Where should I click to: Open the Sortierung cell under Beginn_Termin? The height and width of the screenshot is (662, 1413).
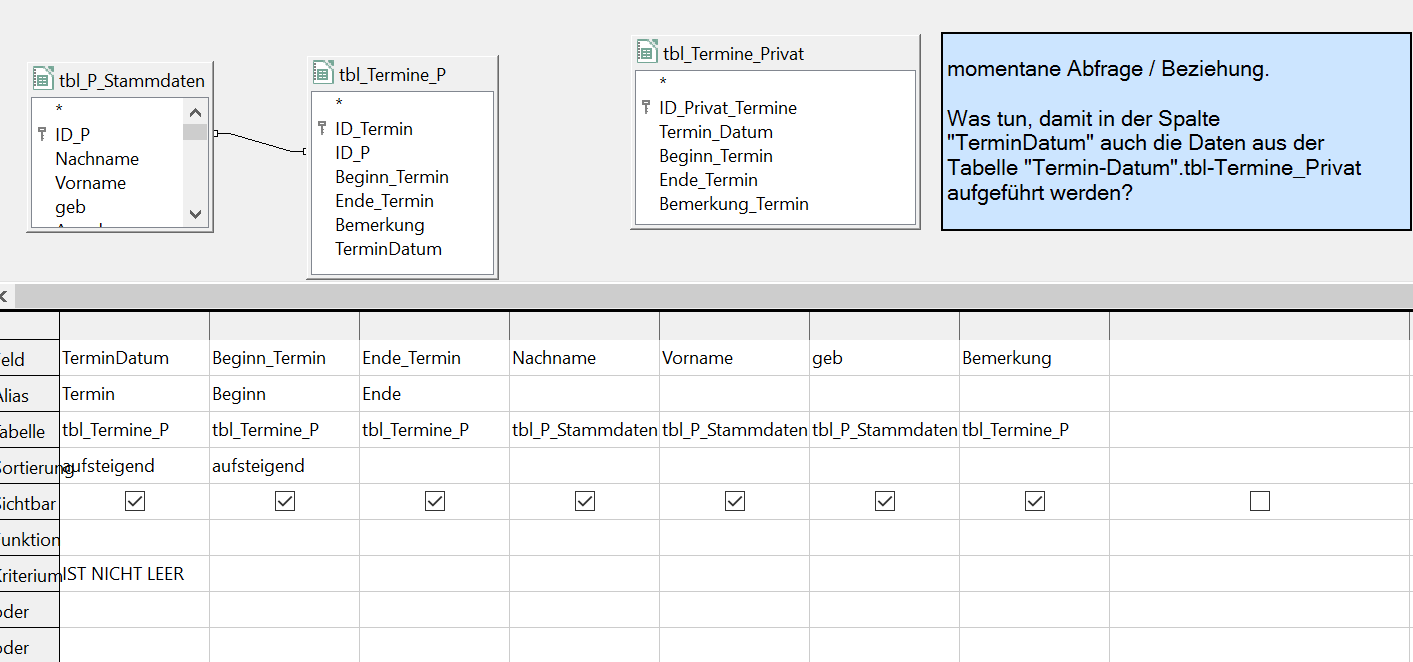point(285,466)
